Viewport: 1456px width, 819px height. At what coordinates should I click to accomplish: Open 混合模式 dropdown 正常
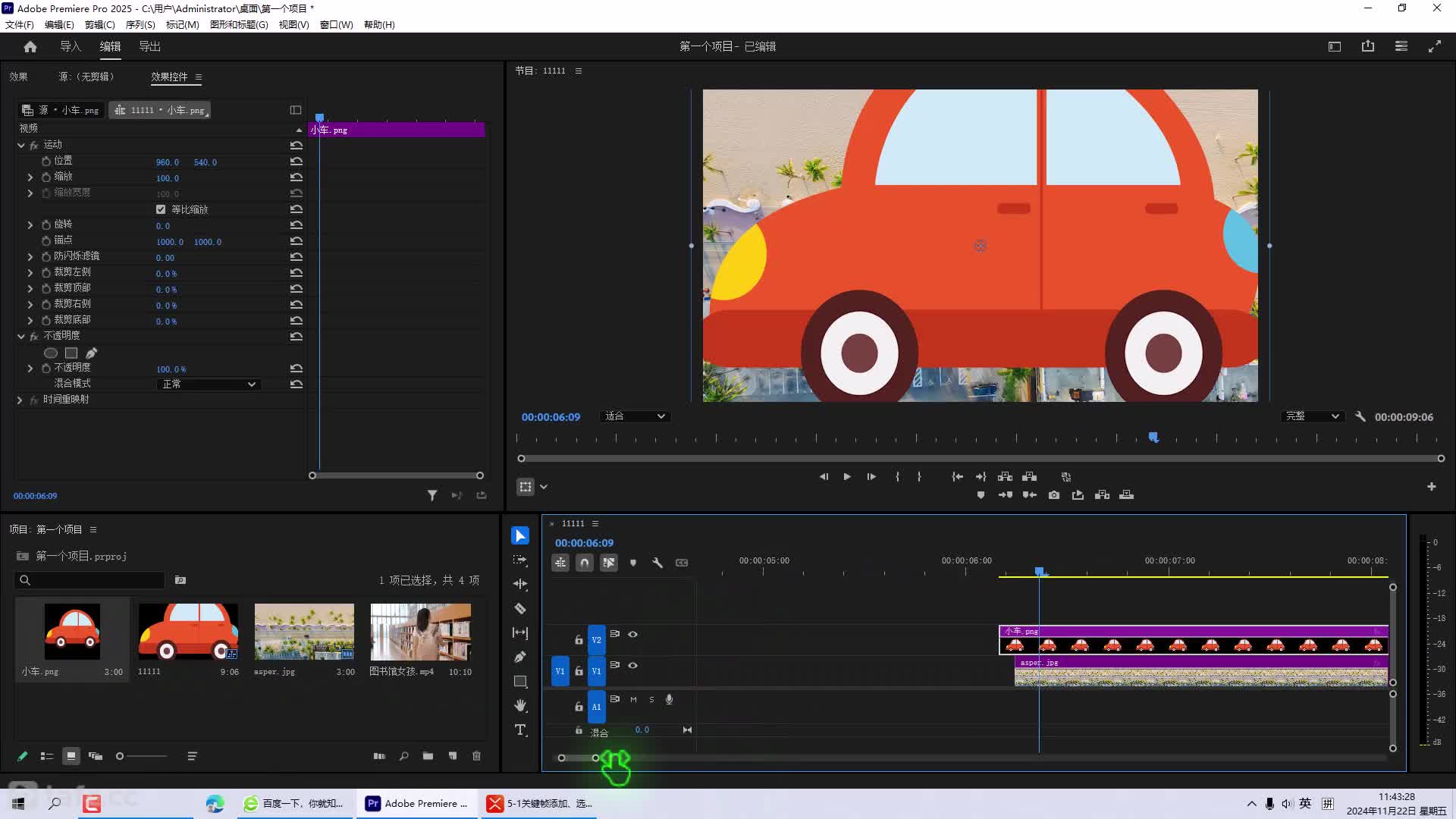point(209,384)
